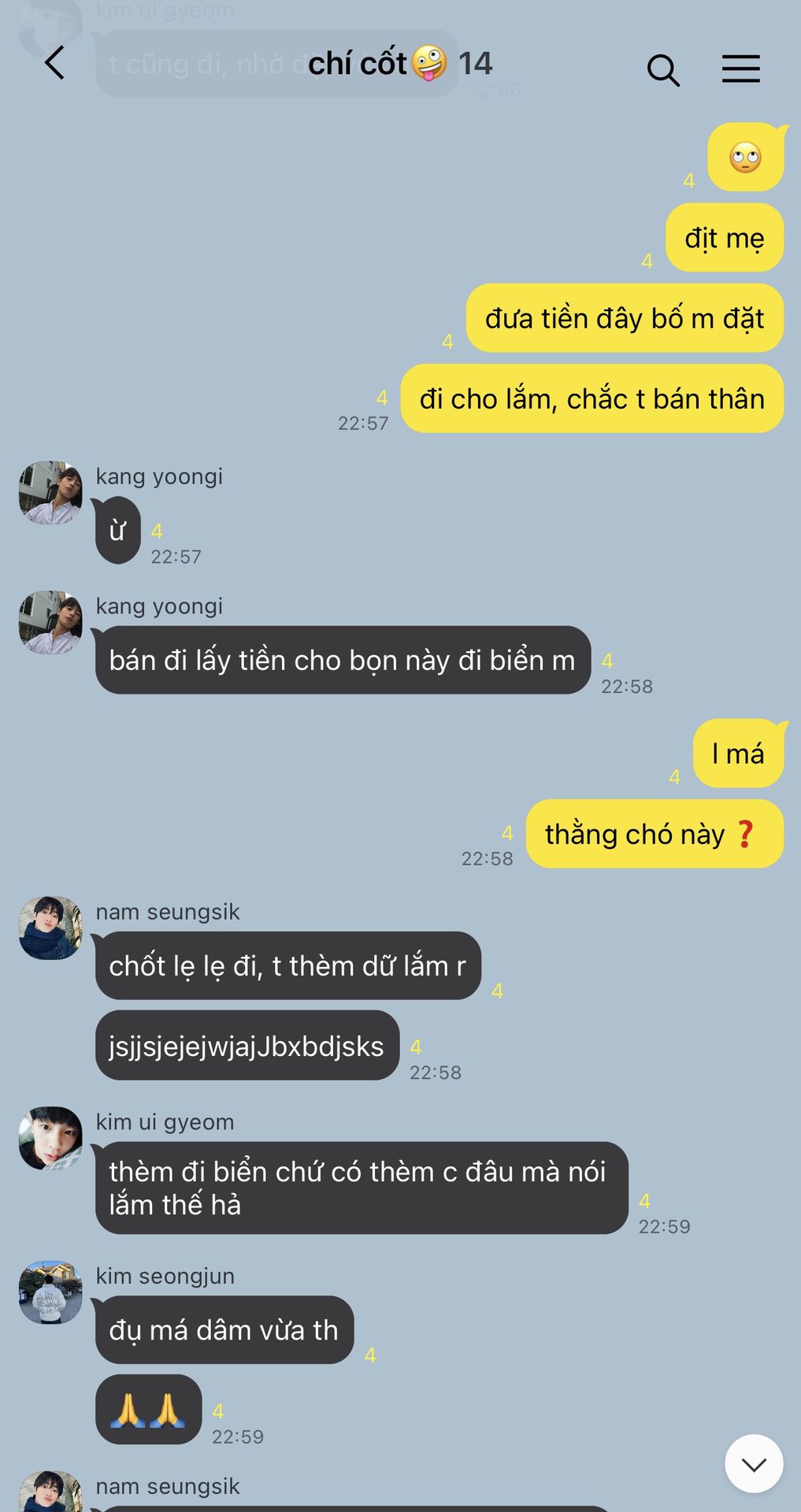Select the praying hands emoji message
Image resolution: width=801 pixels, height=1512 pixels.
[148, 1410]
